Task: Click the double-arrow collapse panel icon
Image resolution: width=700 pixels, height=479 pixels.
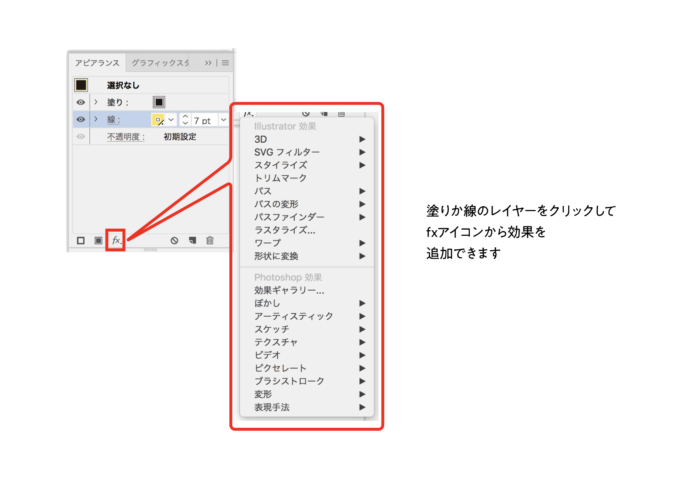Action: tap(208, 63)
